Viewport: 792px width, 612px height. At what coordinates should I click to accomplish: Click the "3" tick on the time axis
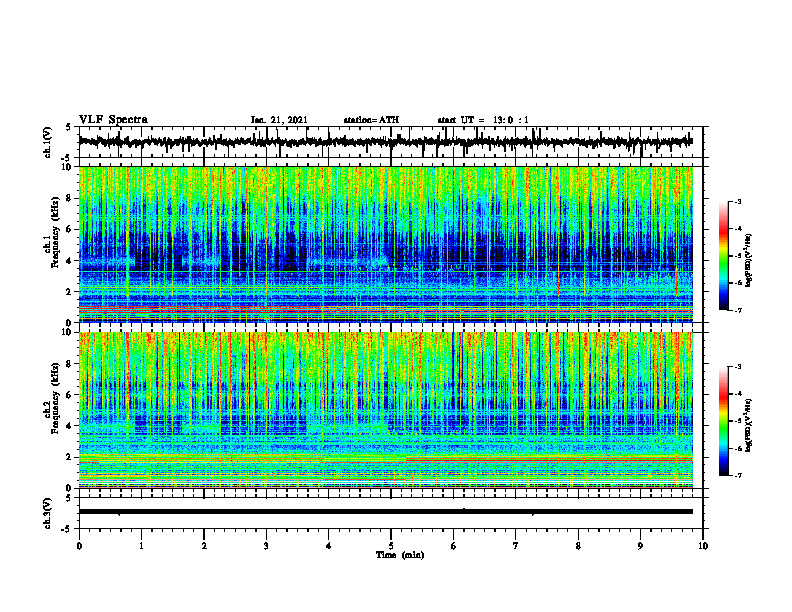266,546
